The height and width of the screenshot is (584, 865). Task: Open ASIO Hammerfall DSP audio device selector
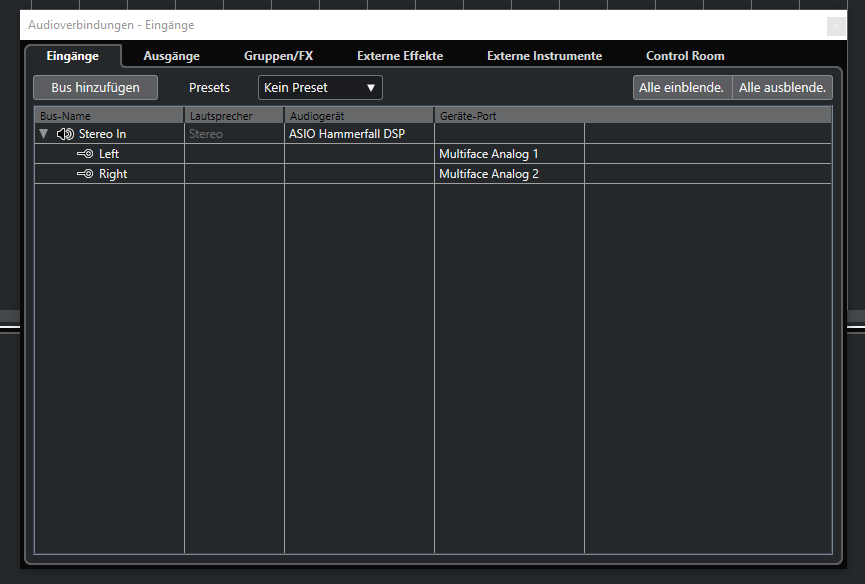[358, 134]
